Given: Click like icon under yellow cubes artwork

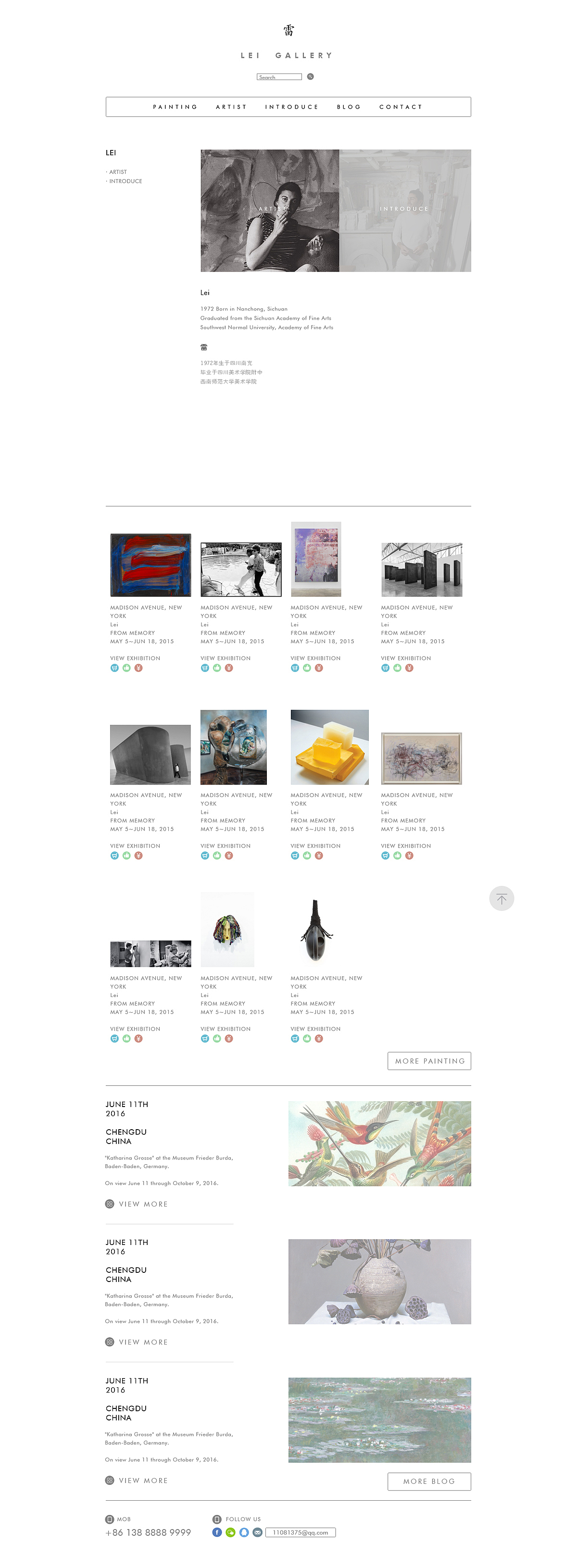Looking at the screenshot, I should (307, 855).
